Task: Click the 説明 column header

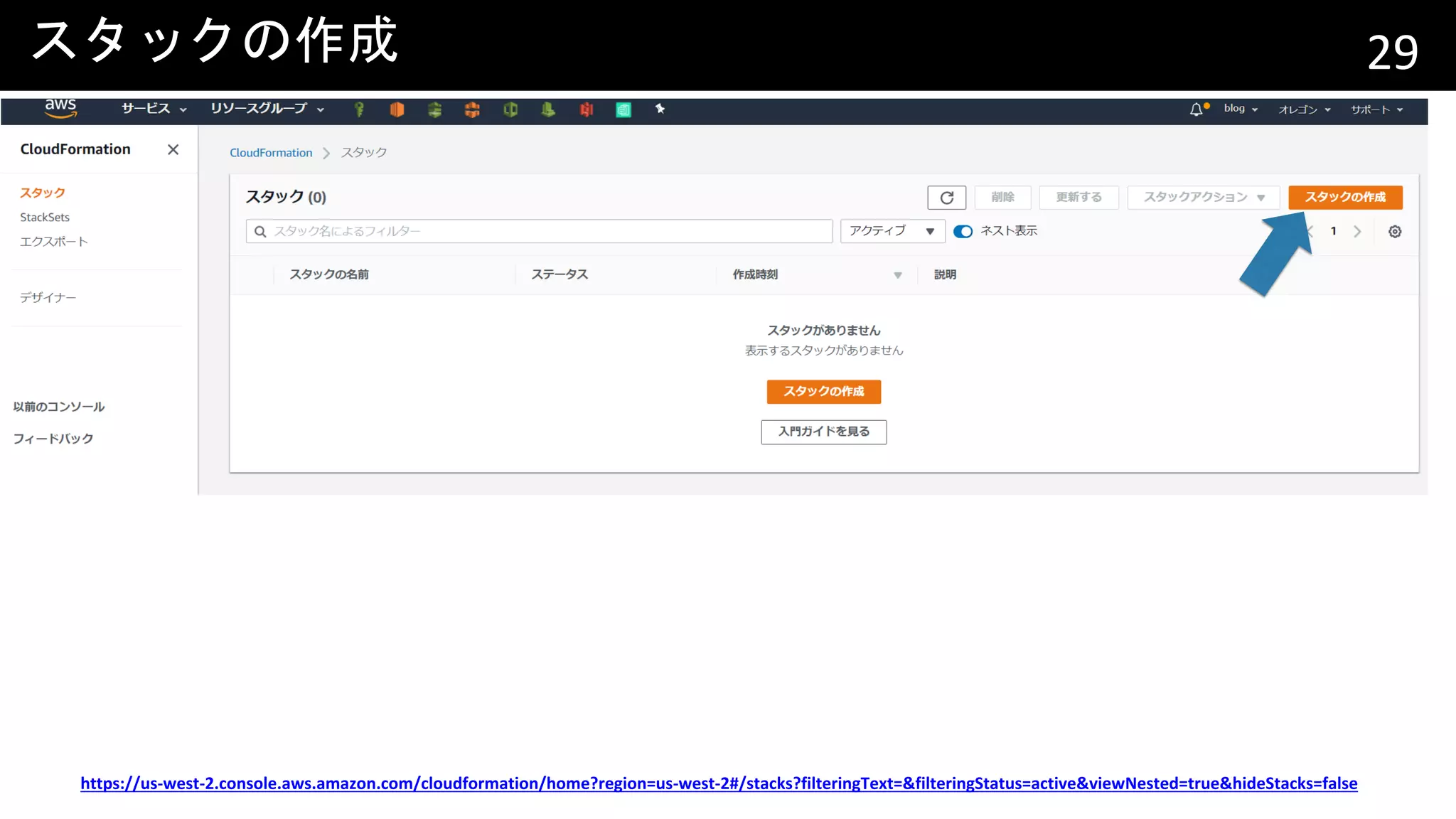Action: click(945, 274)
